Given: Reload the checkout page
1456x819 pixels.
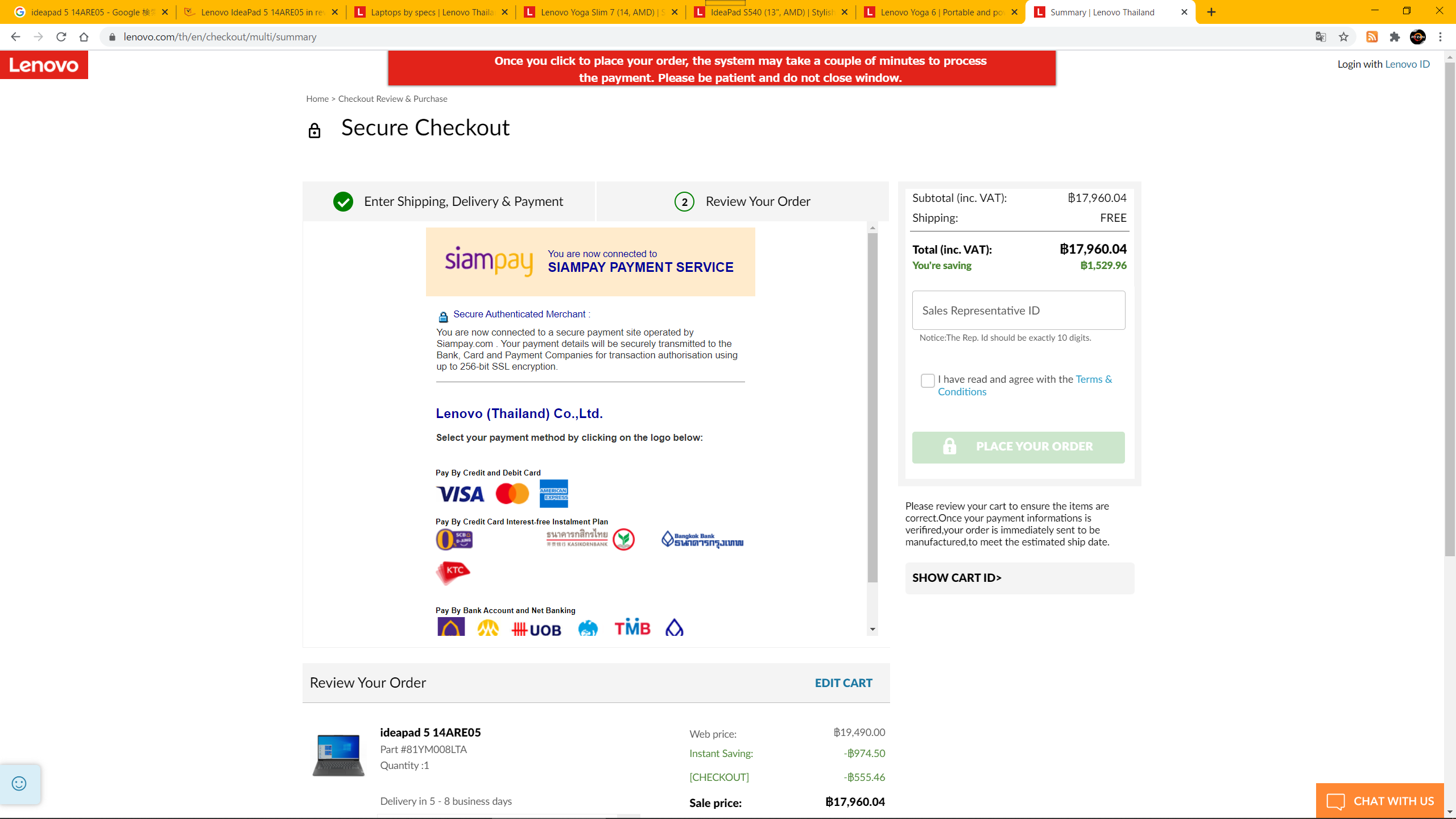Looking at the screenshot, I should [x=61, y=37].
